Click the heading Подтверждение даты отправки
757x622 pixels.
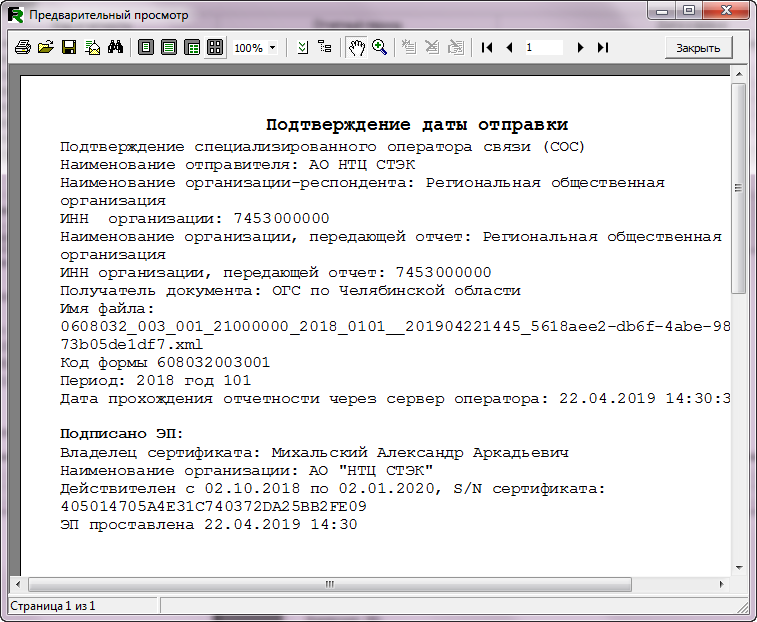[417, 125]
